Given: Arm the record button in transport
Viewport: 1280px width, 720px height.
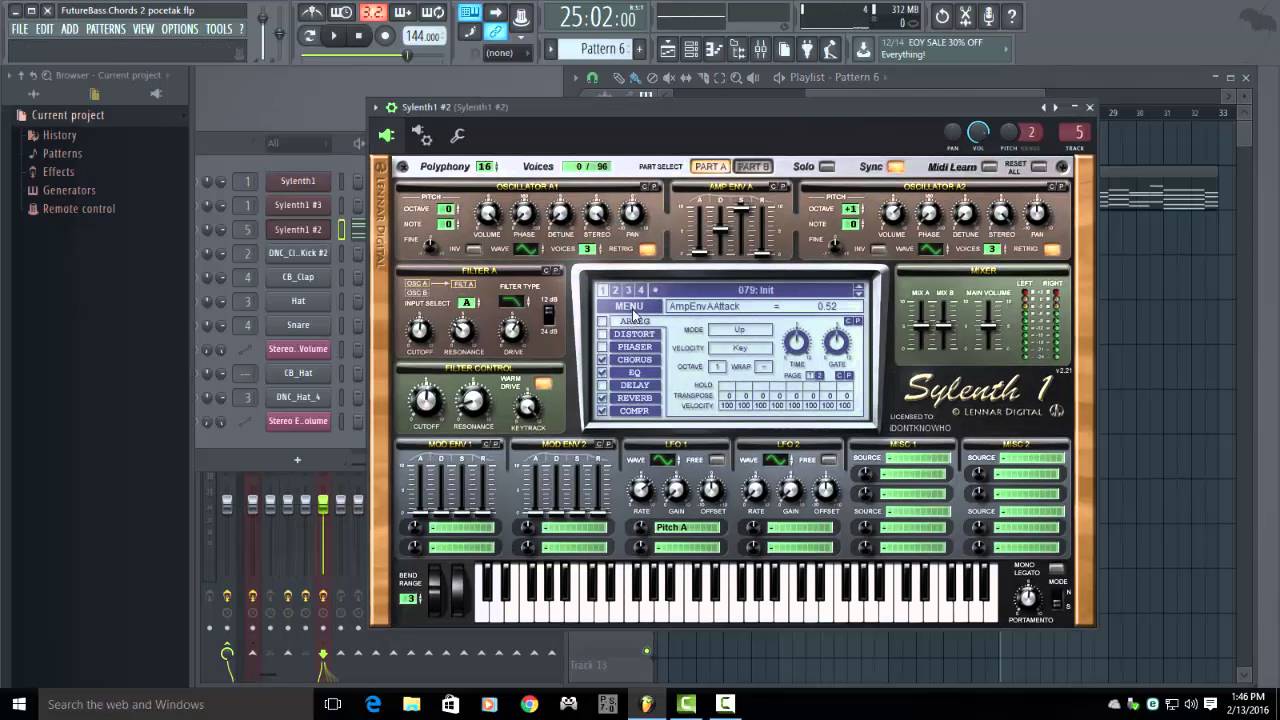Looking at the screenshot, I should [385, 36].
